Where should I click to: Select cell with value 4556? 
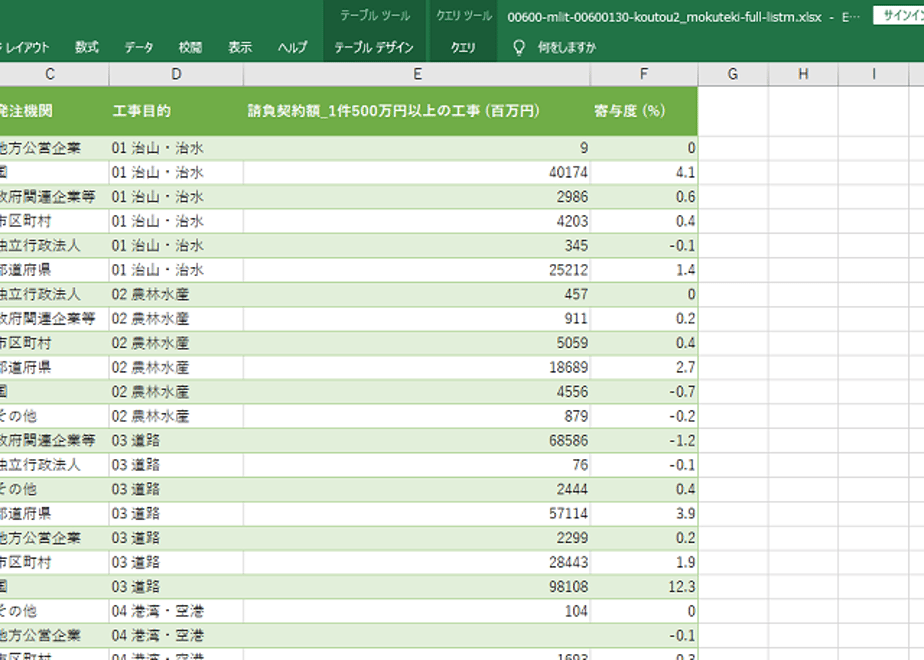[x=417, y=392]
